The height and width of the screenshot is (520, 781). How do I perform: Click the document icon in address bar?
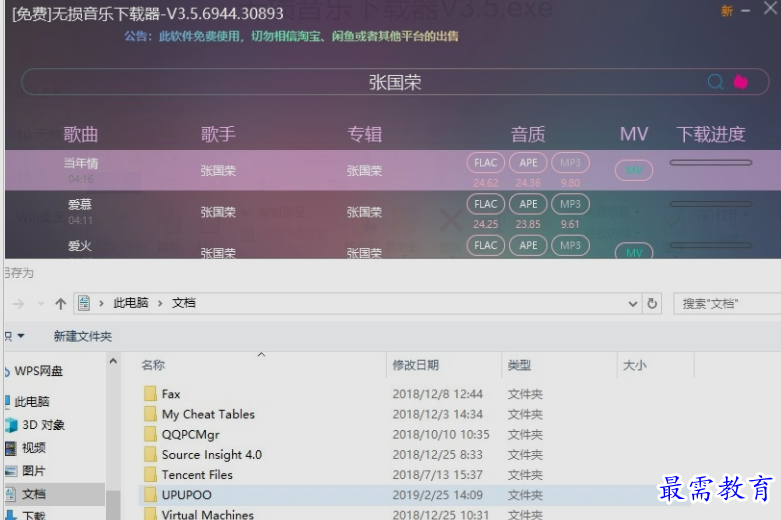[x=84, y=303]
